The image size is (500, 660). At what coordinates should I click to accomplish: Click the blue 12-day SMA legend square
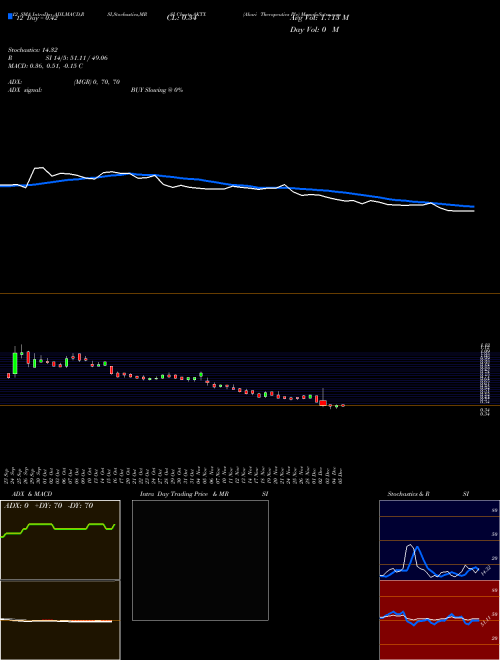10,16
